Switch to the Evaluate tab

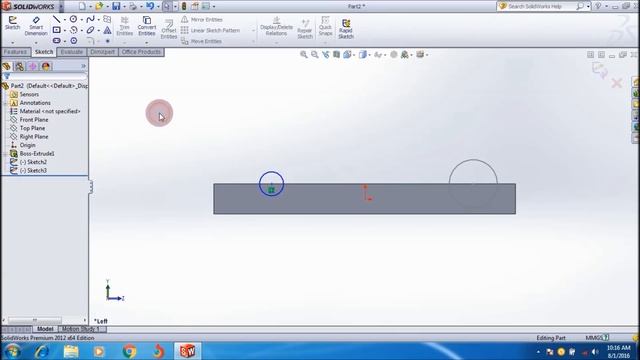71,52
